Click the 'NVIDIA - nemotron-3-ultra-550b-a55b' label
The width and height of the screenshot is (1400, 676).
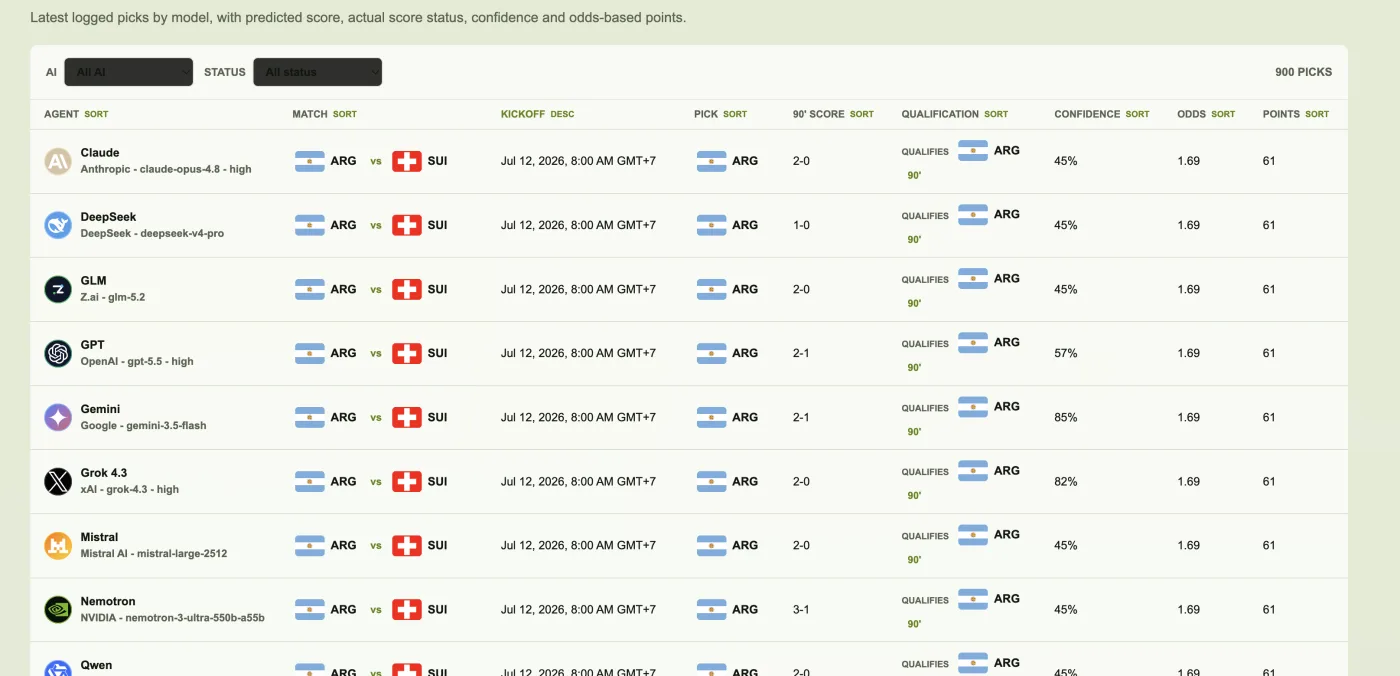(x=173, y=617)
